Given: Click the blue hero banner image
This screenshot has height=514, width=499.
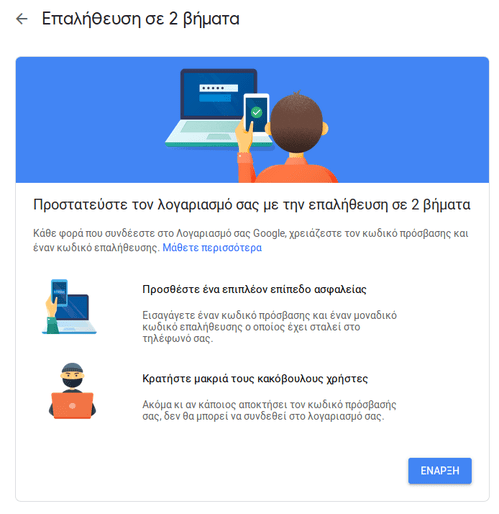Looking at the screenshot, I should pyautogui.click(x=252, y=120).
